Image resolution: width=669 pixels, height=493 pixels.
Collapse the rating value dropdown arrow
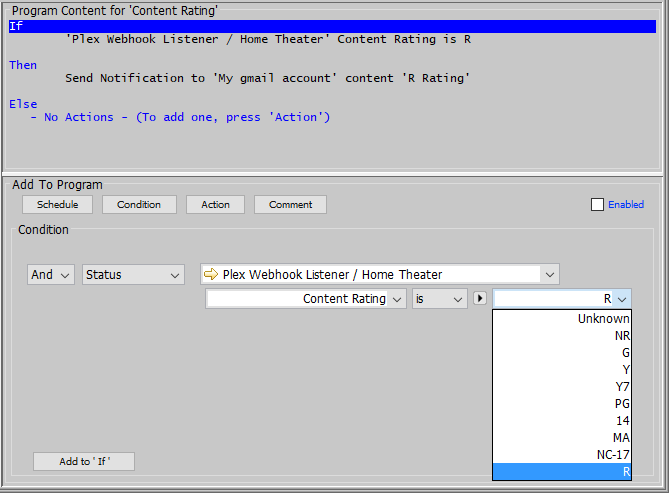click(621, 299)
